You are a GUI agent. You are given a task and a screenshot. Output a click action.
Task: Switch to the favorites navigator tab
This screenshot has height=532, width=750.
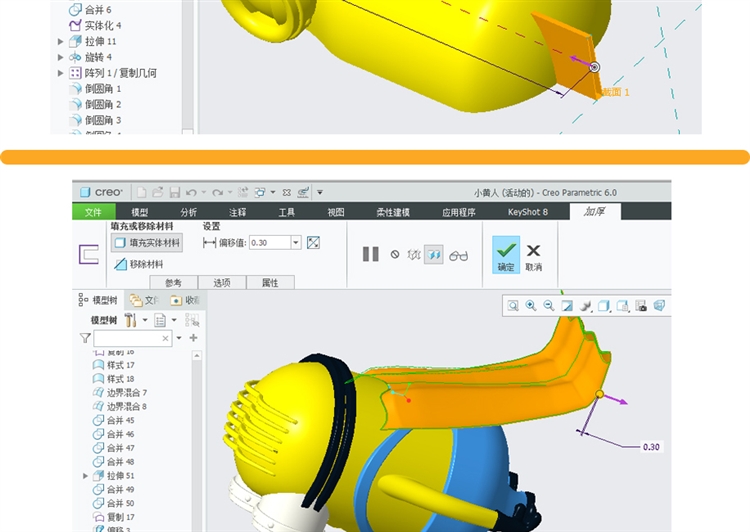185,300
